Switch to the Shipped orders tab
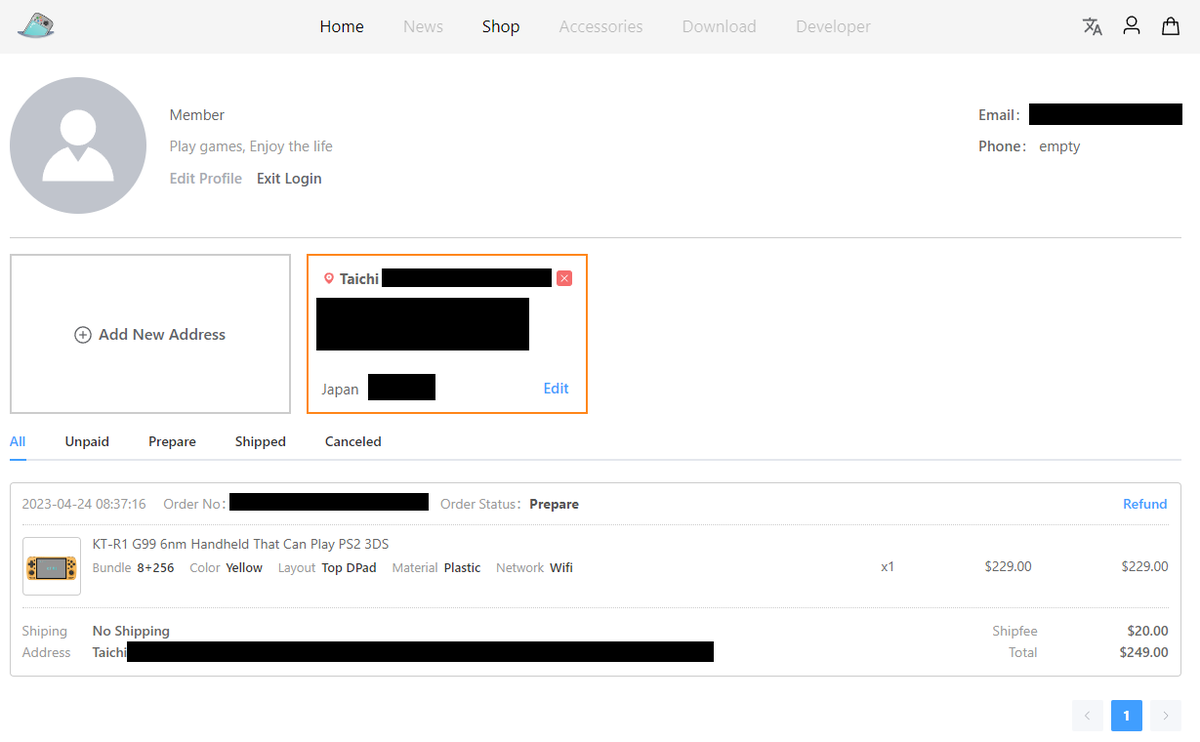 260,442
